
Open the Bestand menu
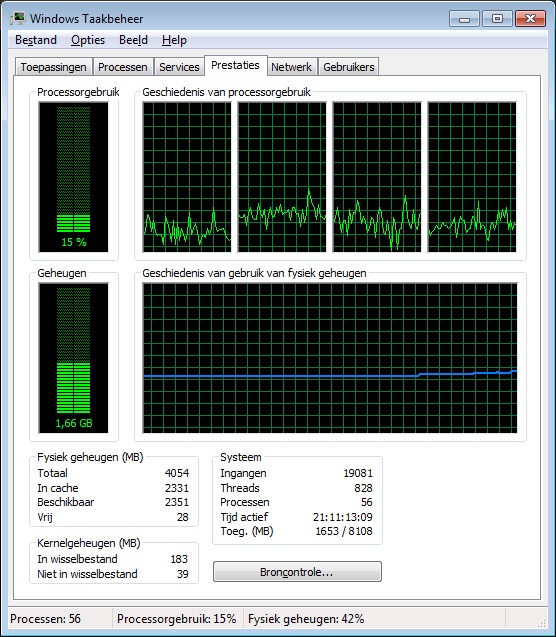pyautogui.click(x=36, y=40)
